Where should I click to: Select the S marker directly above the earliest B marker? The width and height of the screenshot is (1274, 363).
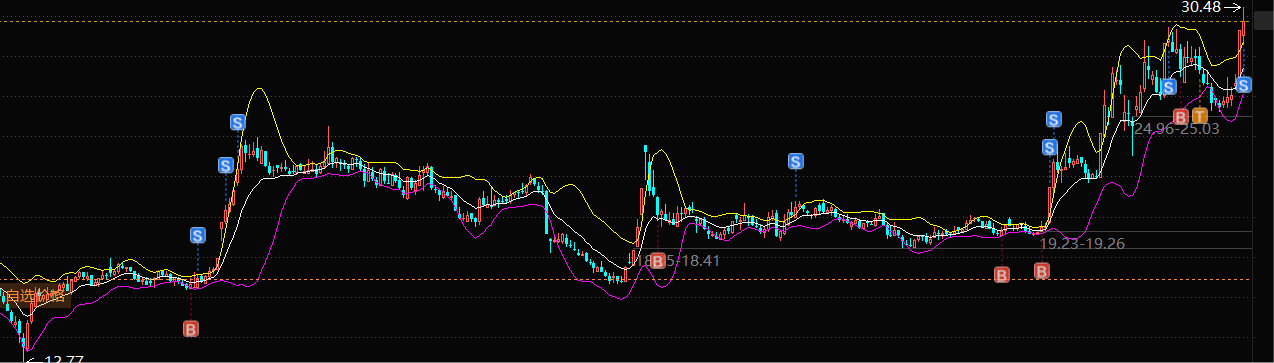[x=198, y=236]
